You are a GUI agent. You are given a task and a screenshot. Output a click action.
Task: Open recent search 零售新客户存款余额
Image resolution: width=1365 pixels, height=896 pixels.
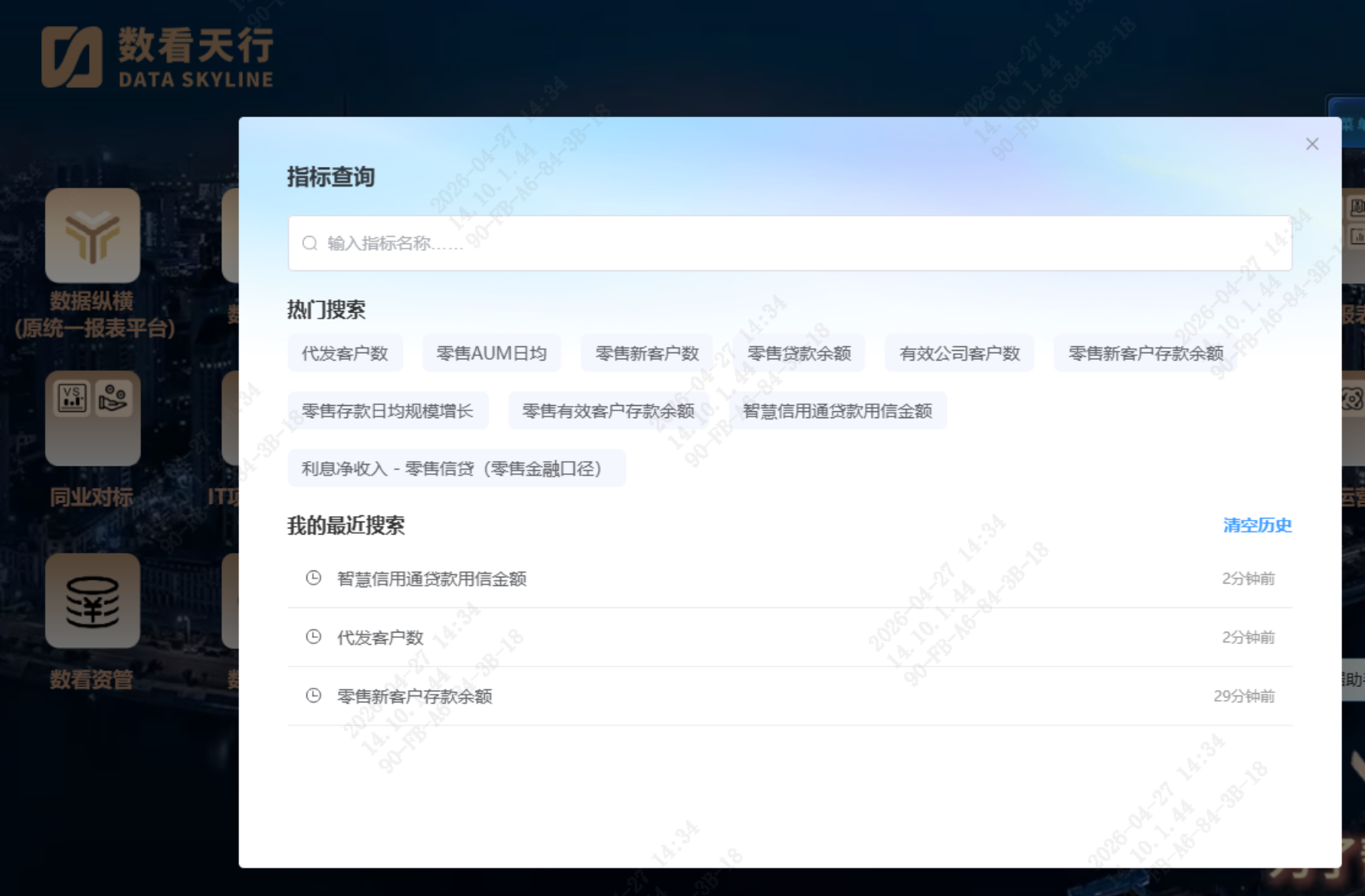(x=790, y=696)
